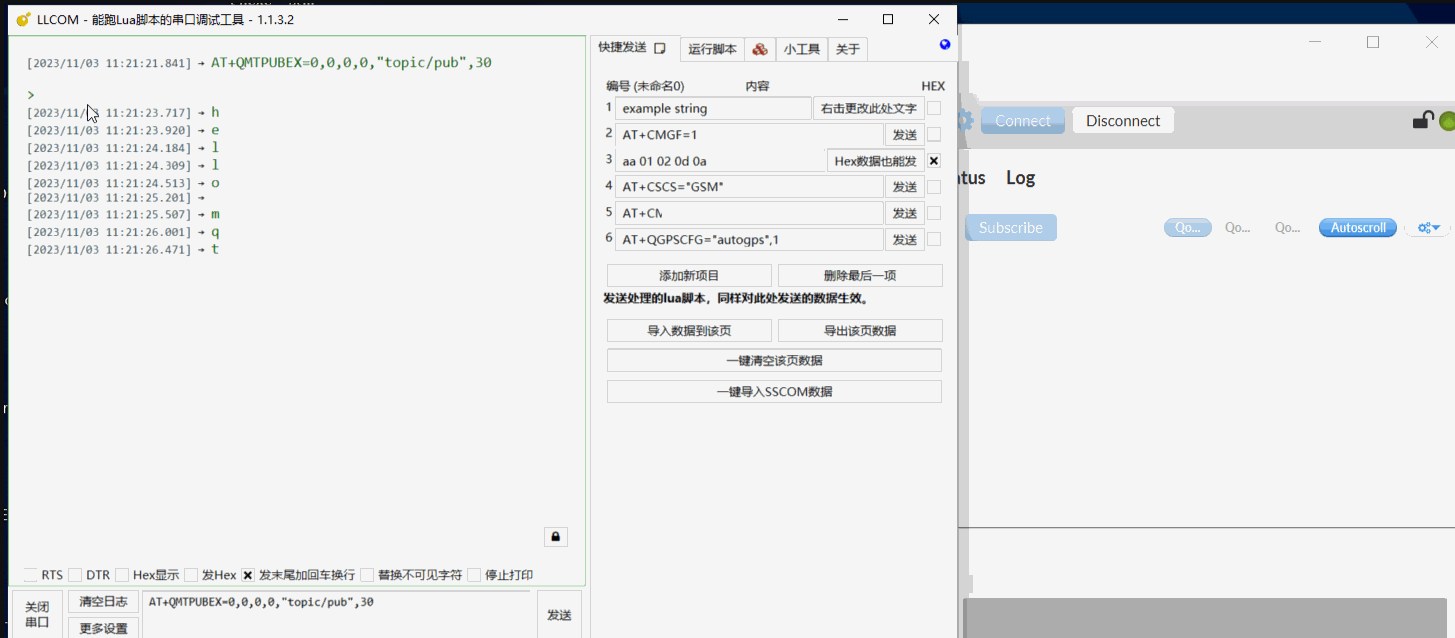Click the green connection status indicator

click(x=1447, y=119)
